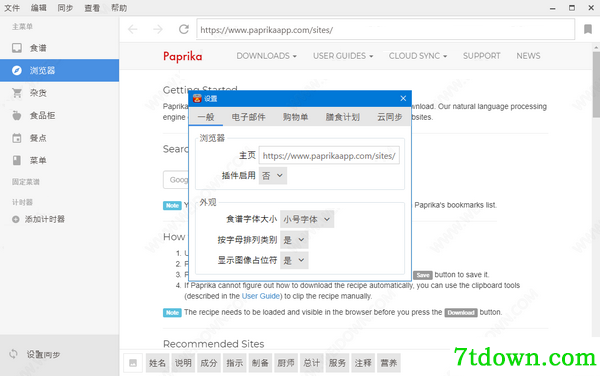Viewport: 600px width, 376px height.
Task: Select the 浏览器 compass icon in sidebar
Action: 17,70
